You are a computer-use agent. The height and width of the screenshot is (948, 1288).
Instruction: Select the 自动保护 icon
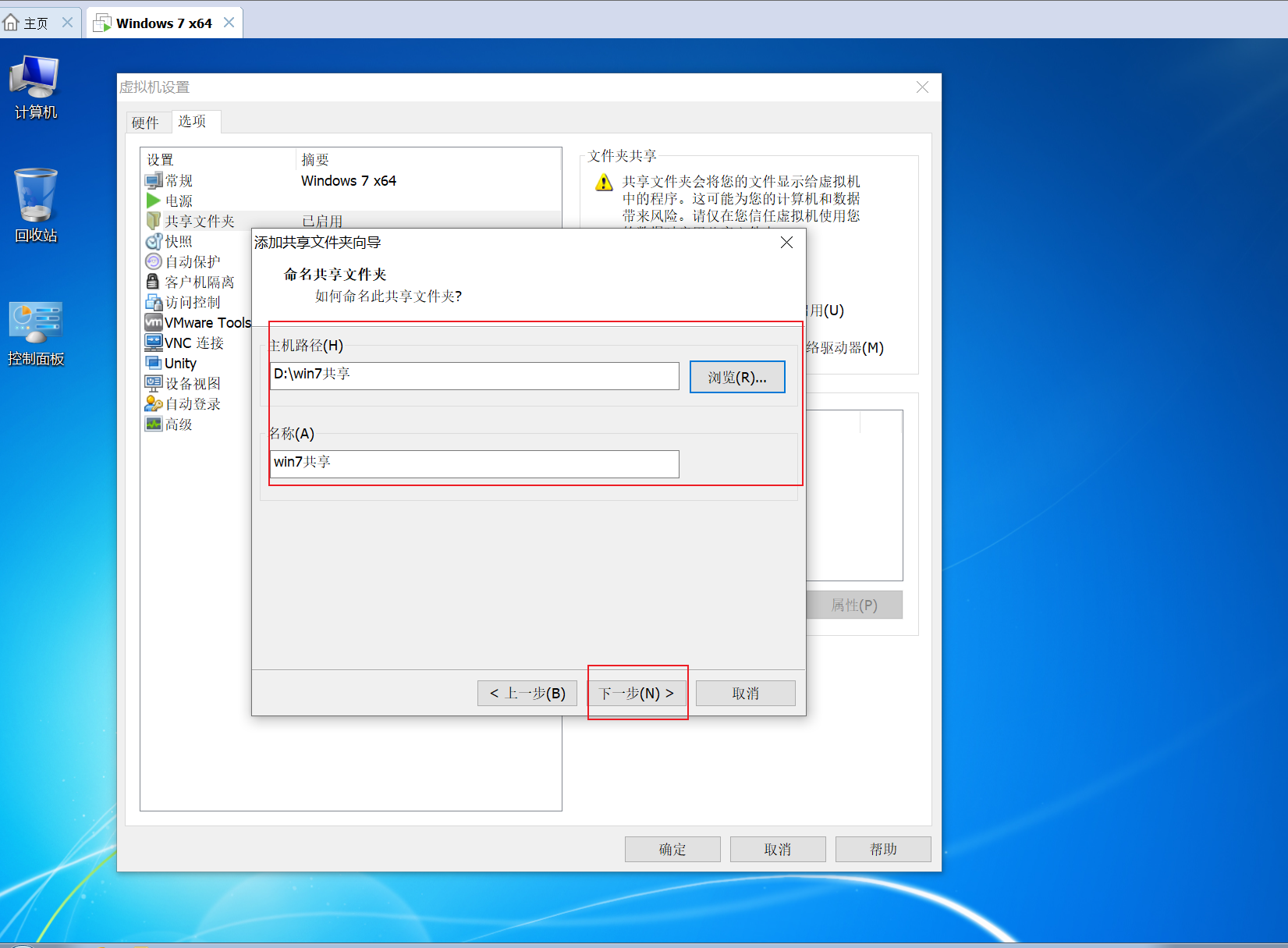(154, 262)
